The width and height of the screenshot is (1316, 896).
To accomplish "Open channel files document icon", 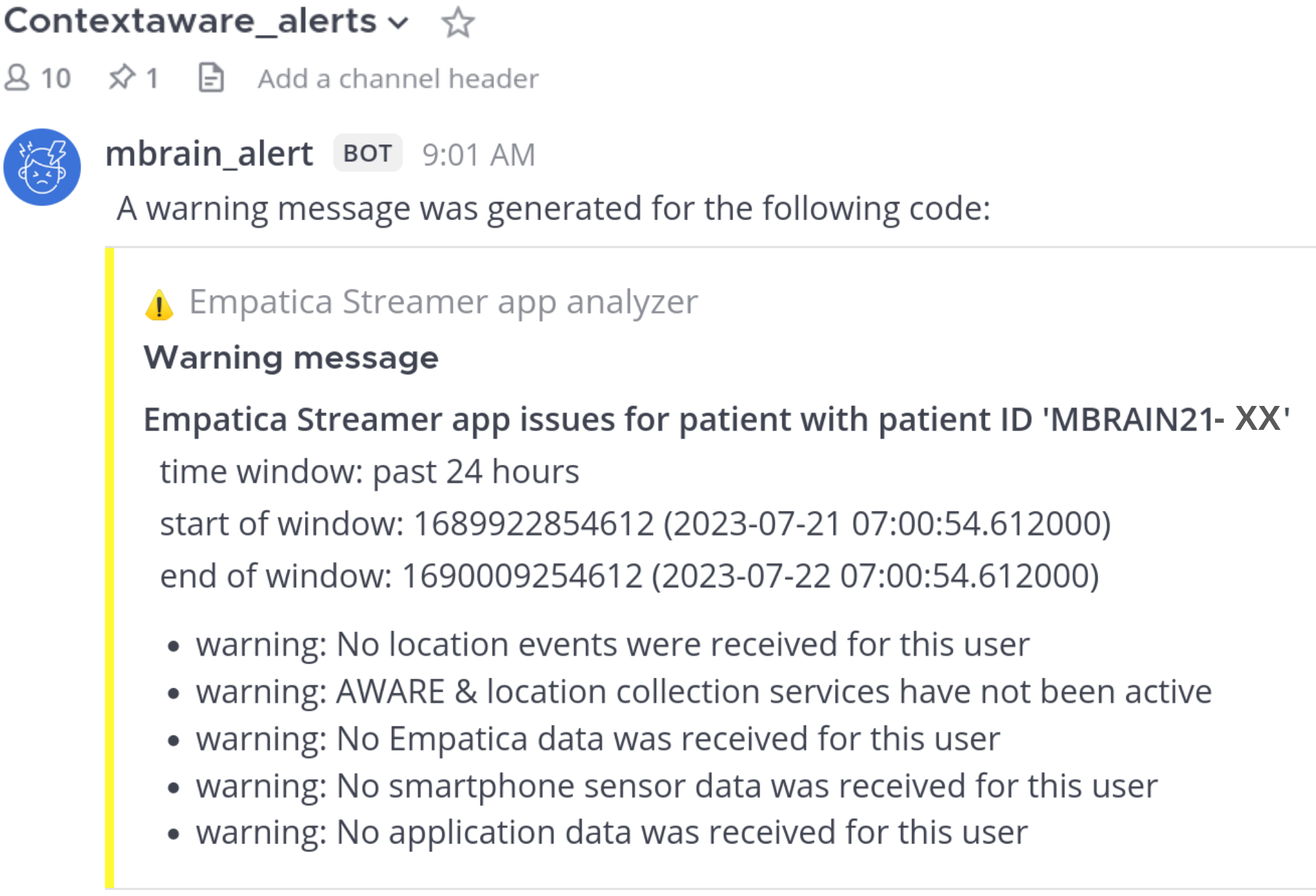I will [210, 78].
